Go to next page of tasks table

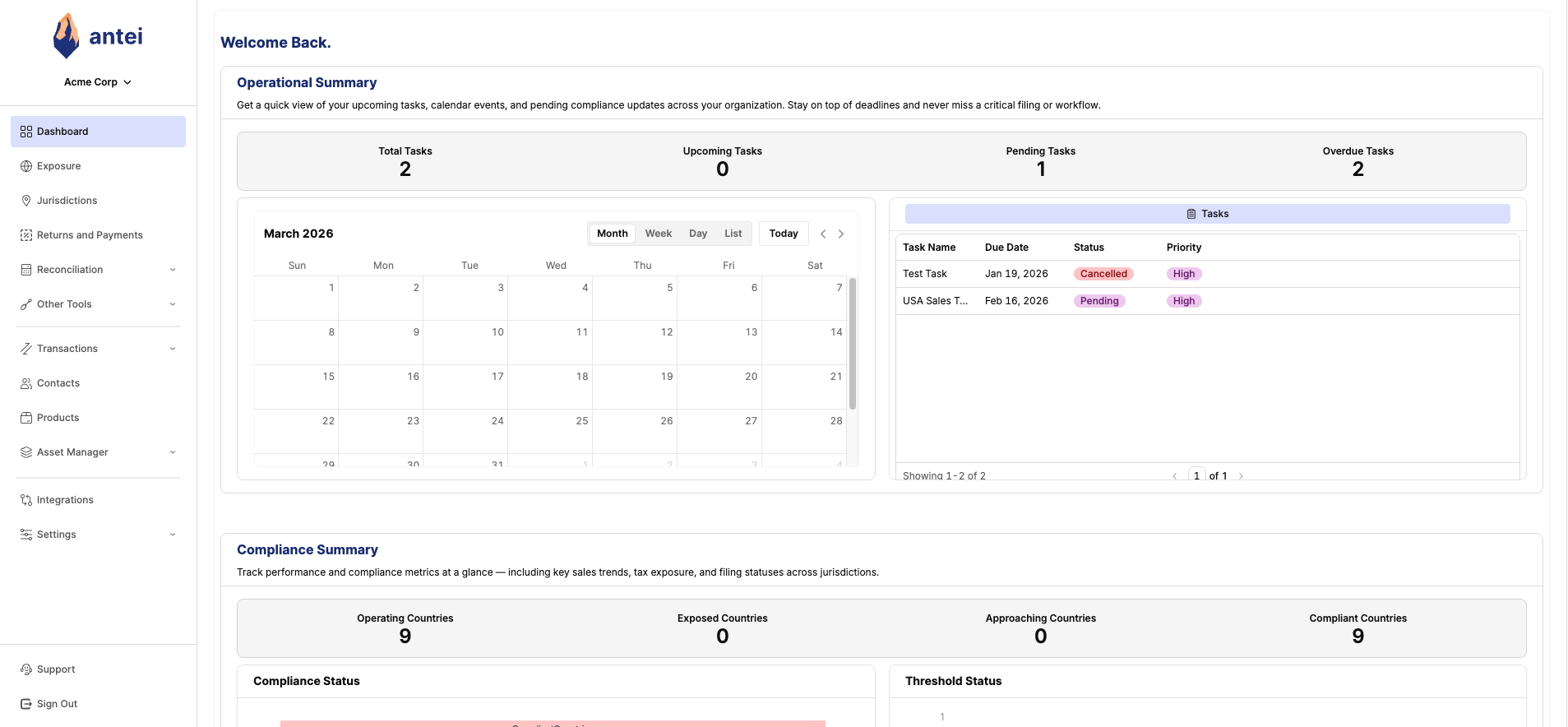[1241, 475]
